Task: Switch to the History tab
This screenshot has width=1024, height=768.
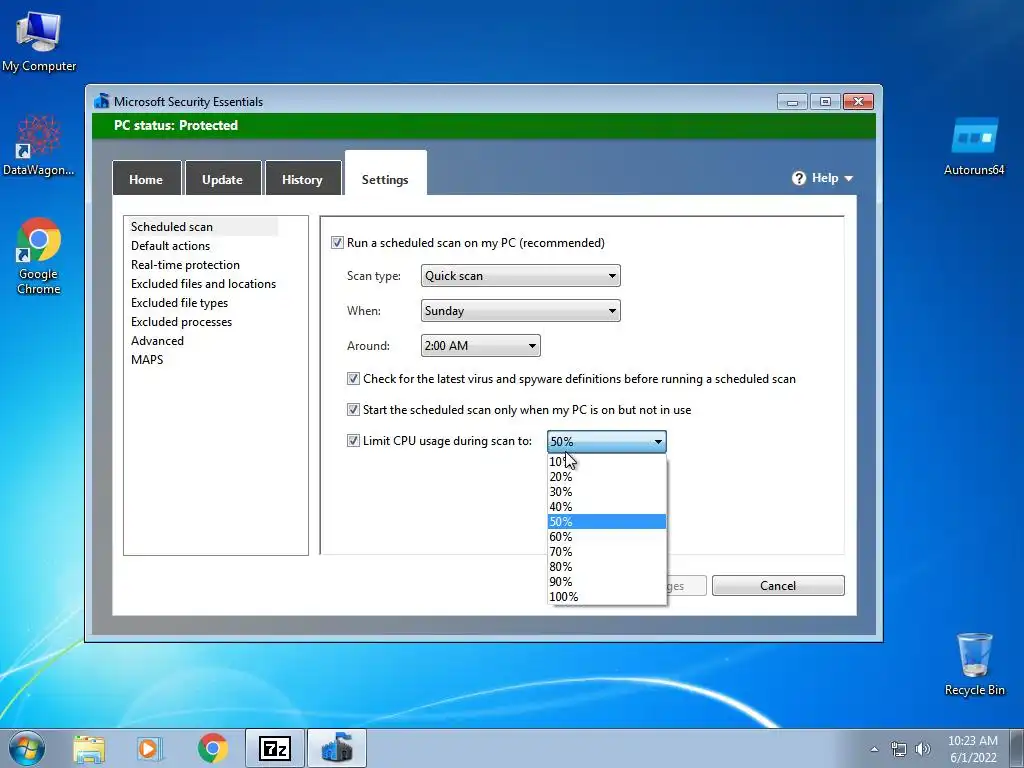Action: [302, 179]
